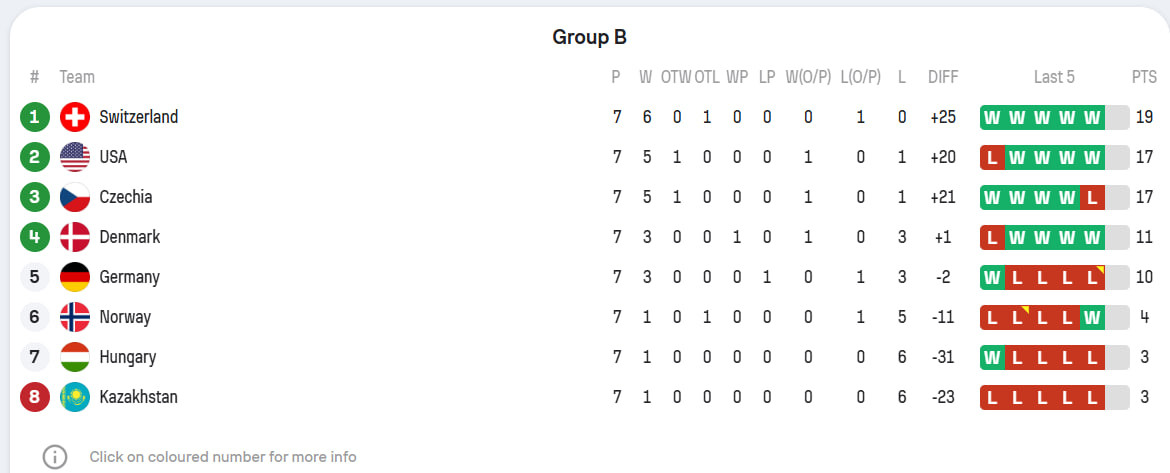
Task: Click the Denmark flag icon
Action: 75,237
